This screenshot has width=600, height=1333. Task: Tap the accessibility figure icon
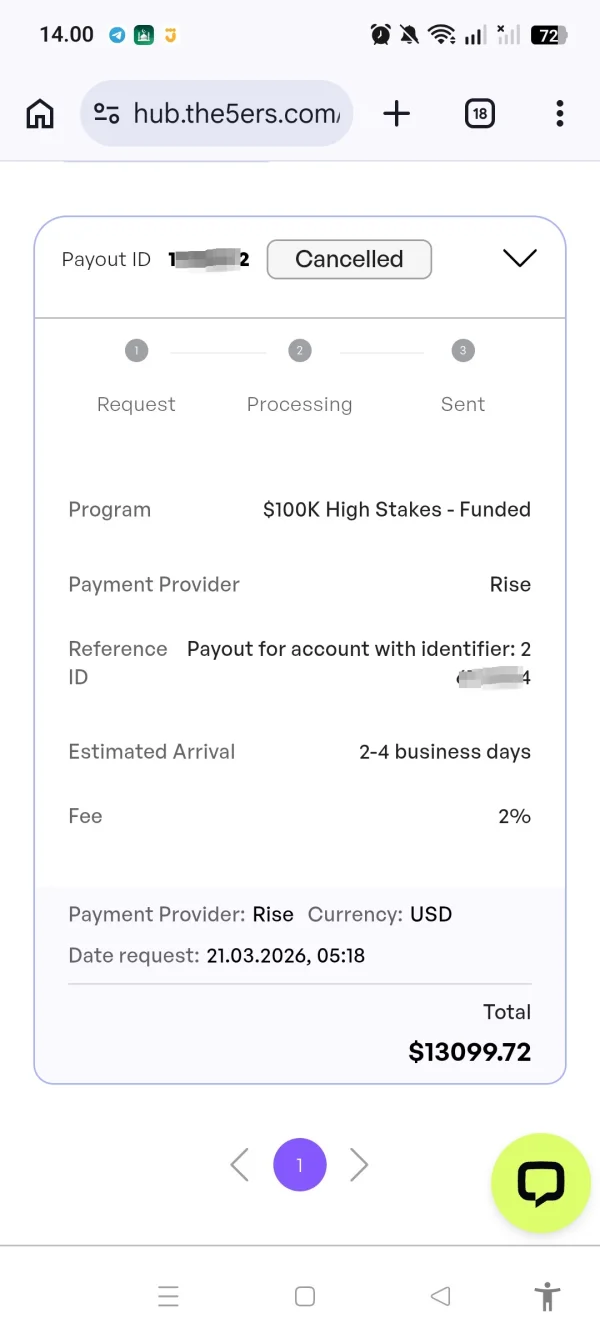(x=547, y=1297)
